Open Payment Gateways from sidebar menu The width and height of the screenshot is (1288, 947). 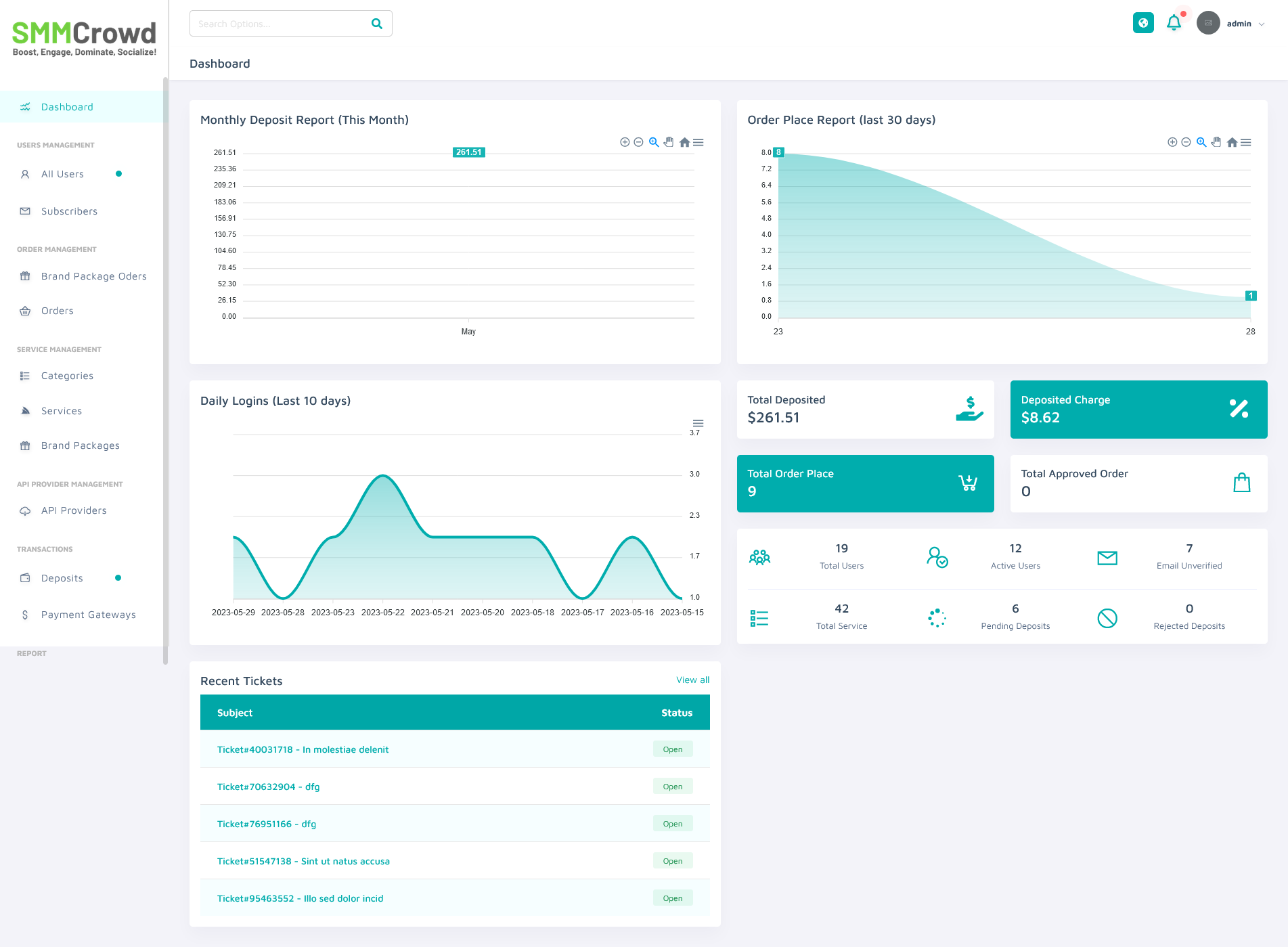pyautogui.click(x=88, y=614)
